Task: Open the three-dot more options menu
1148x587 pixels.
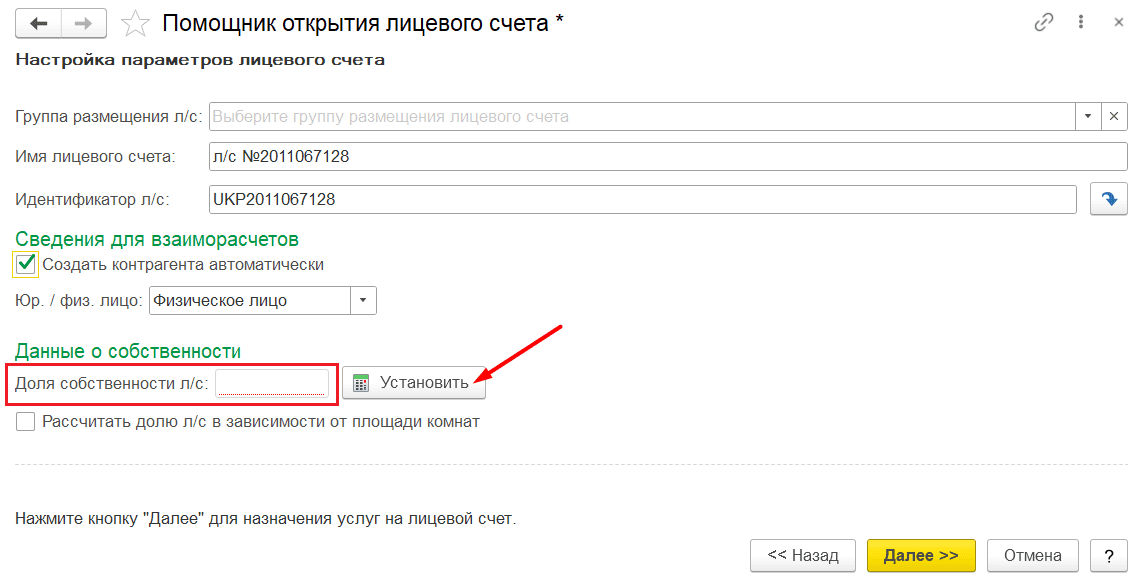Action: point(1081,22)
